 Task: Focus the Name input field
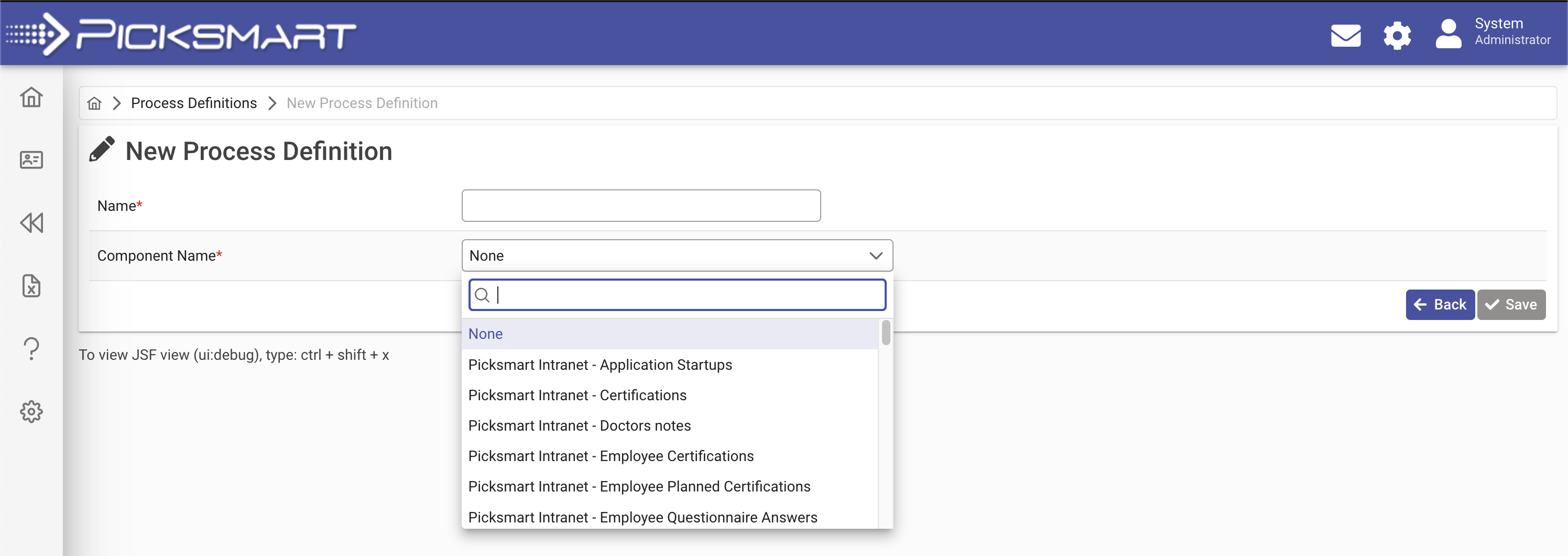pyautogui.click(x=640, y=205)
